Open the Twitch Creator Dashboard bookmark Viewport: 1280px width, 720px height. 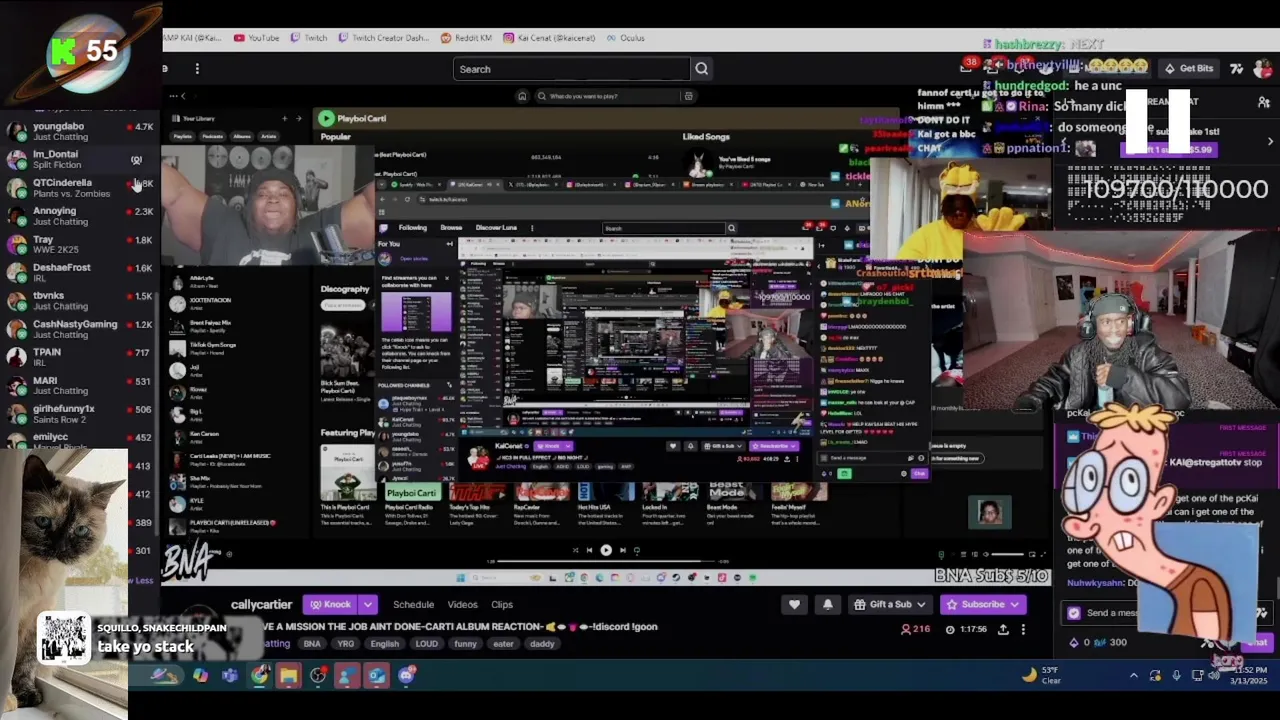coord(383,38)
